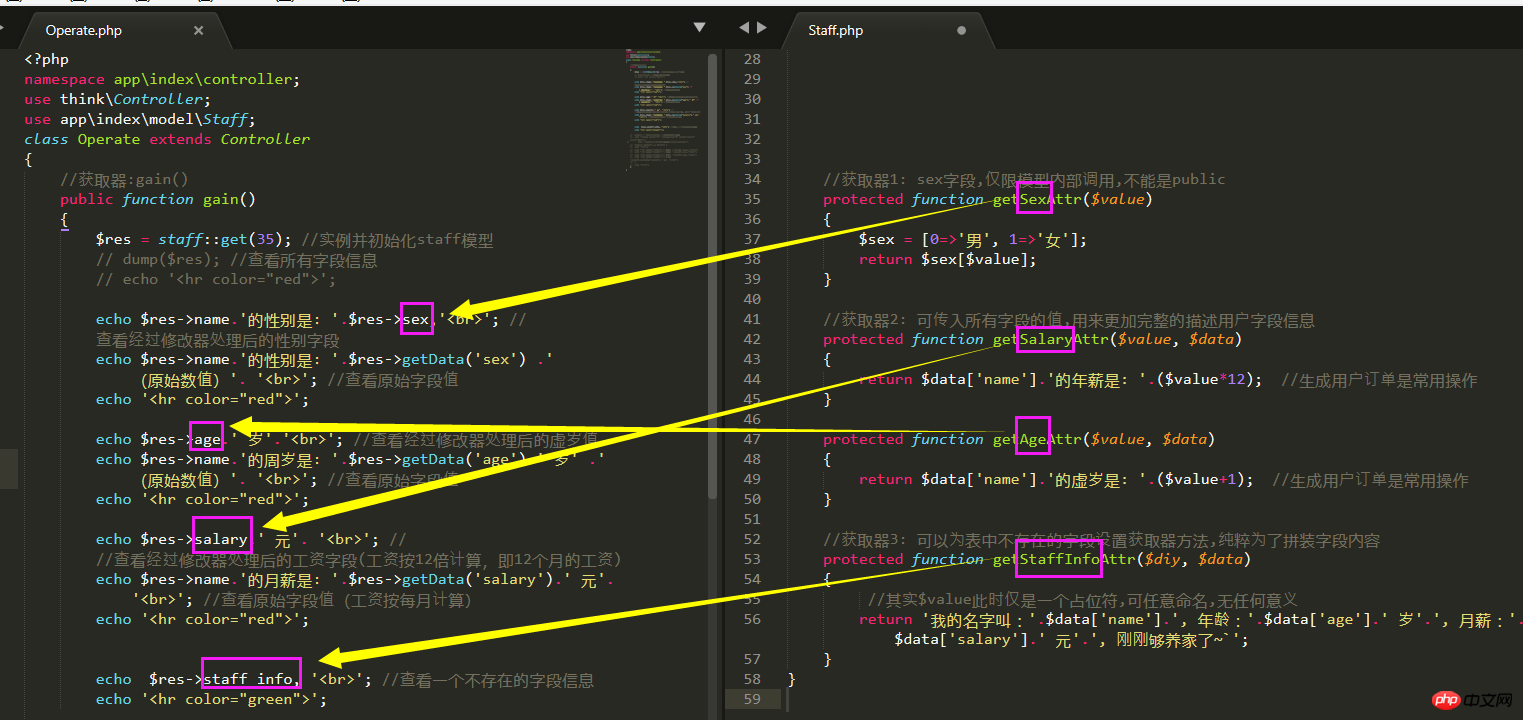This screenshot has width=1523, height=720.
Task: Click the 'return $sex[$value];' line
Action: click(x=947, y=259)
